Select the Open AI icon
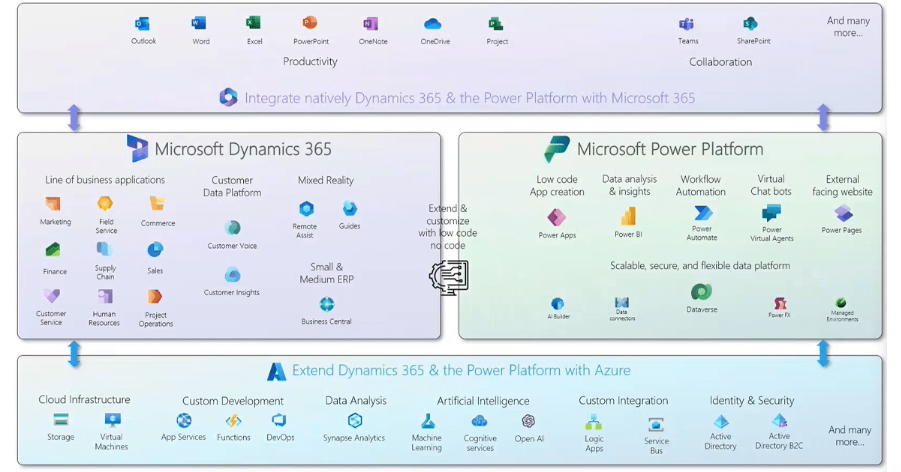The width and height of the screenshot is (901, 472). click(x=529, y=421)
